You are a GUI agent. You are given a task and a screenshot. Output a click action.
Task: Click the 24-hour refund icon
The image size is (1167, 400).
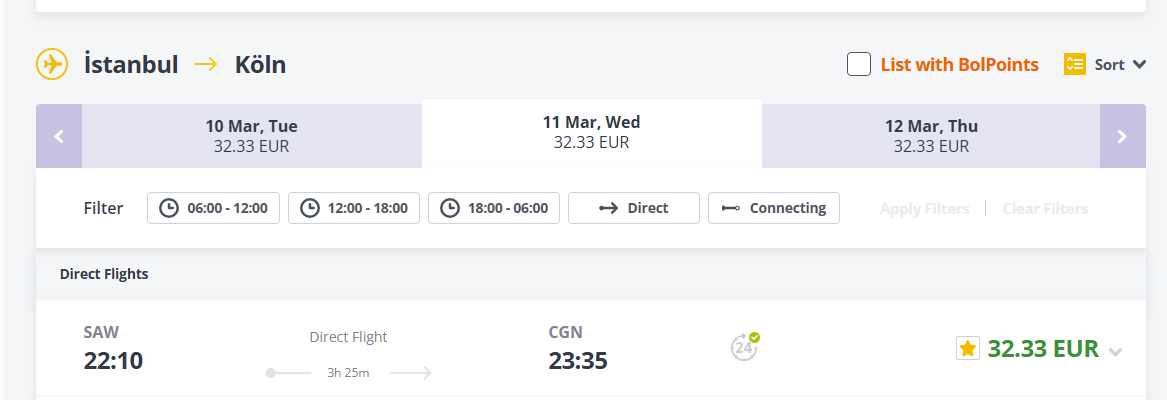click(744, 347)
